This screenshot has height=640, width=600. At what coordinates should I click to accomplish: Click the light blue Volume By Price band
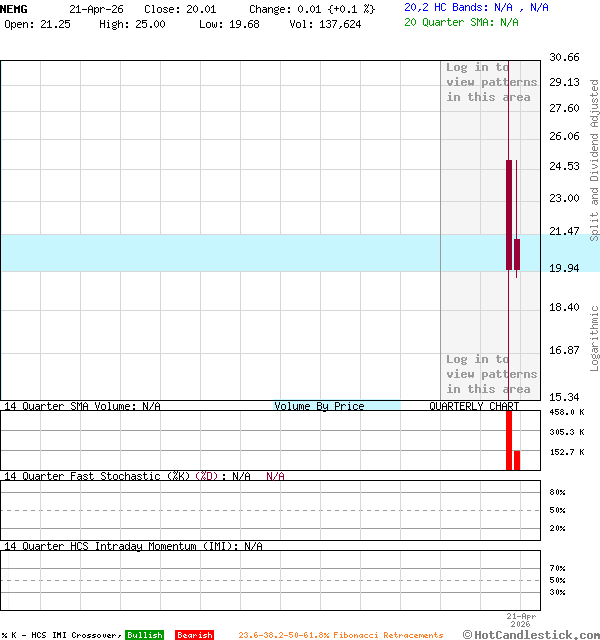pyautogui.click(x=220, y=253)
